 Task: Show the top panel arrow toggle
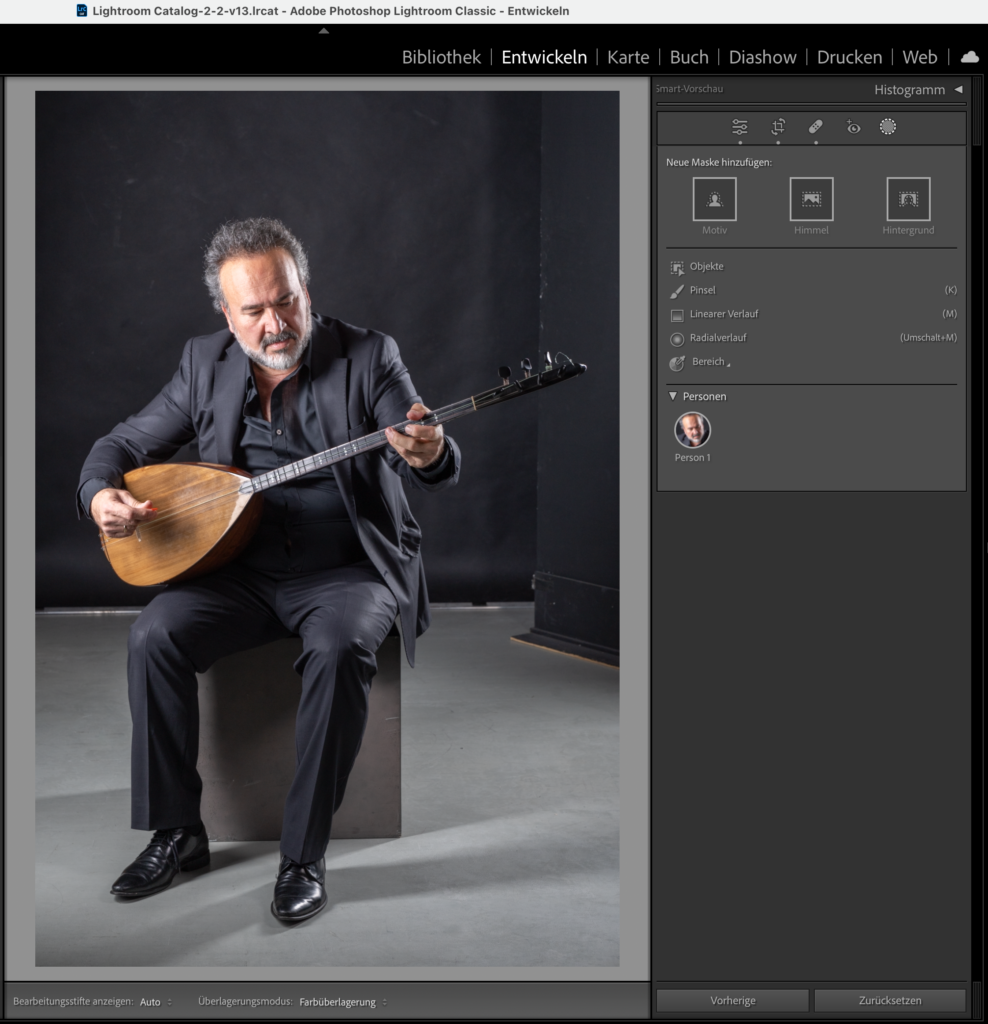(x=324, y=31)
